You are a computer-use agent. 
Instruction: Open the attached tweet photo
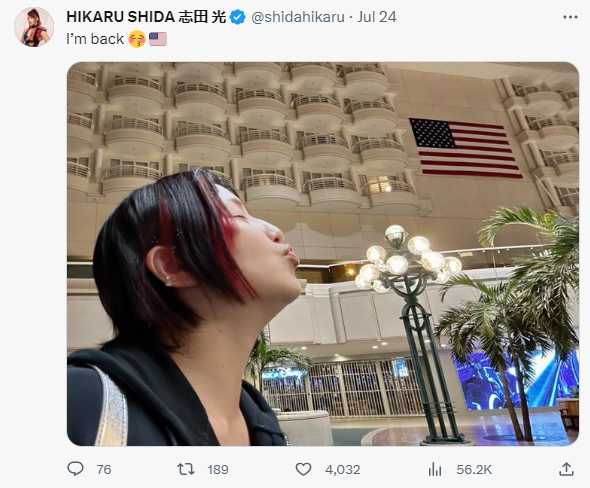click(x=323, y=254)
